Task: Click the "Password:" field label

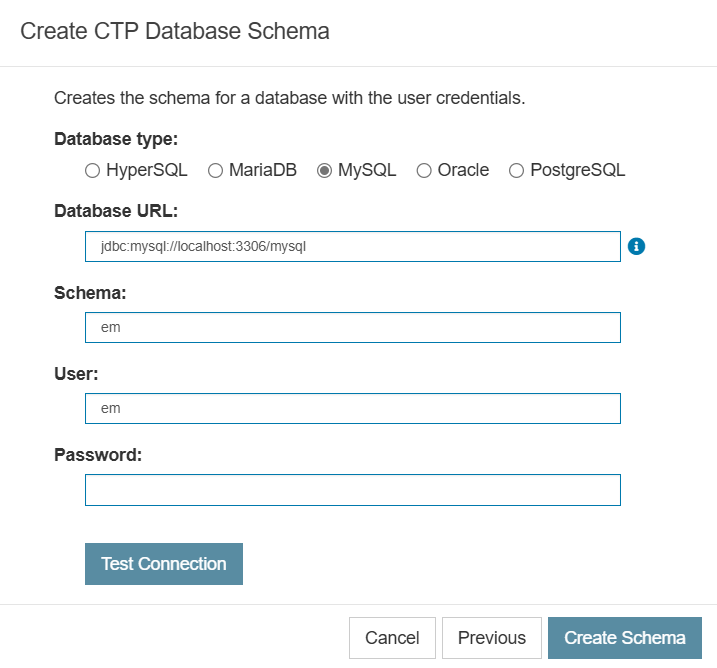Action: (98, 455)
